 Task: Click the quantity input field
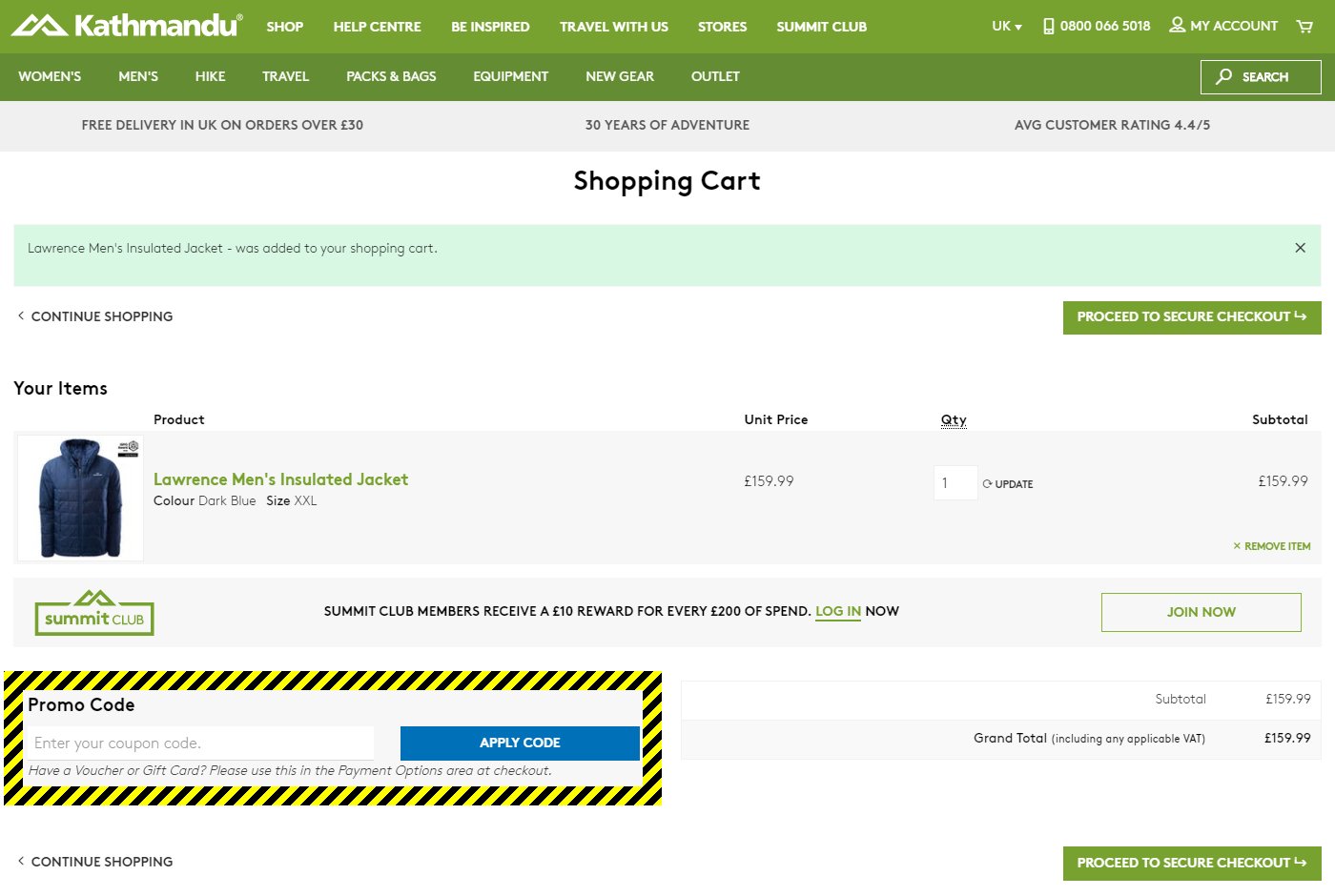(x=955, y=483)
